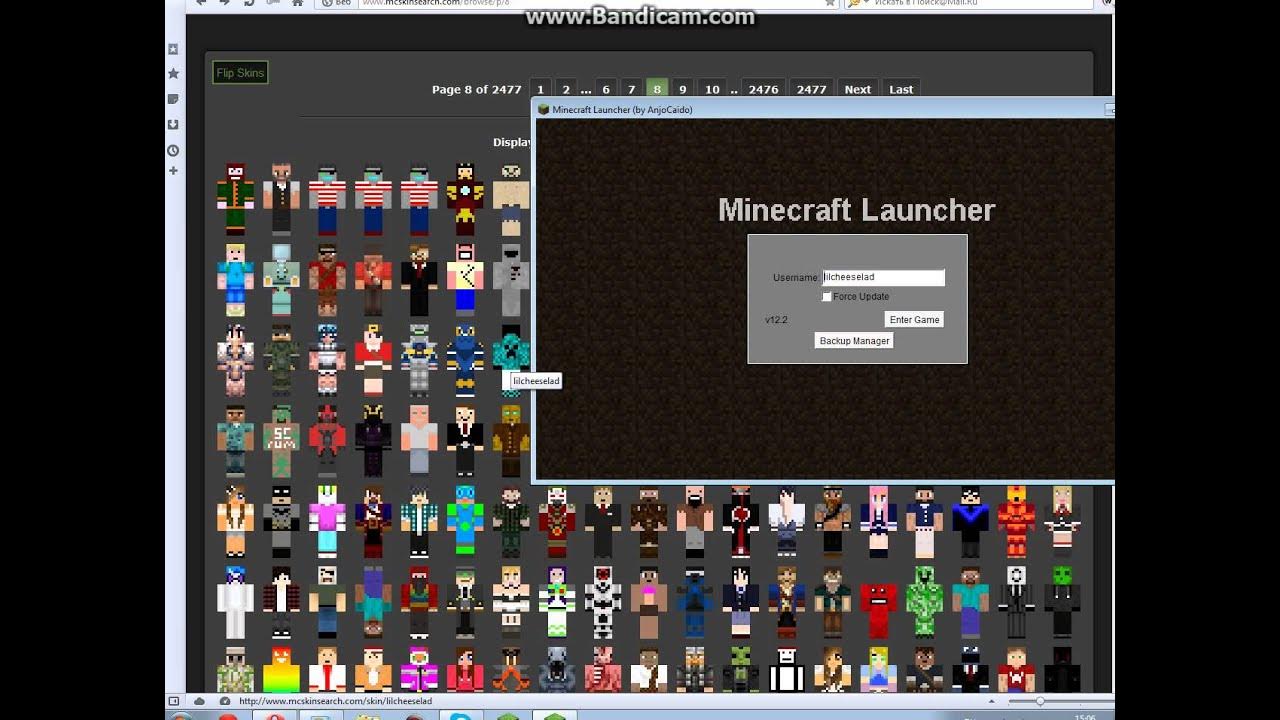Select the default Steve skin
This screenshot has width=1280, height=720.
click(970, 602)
